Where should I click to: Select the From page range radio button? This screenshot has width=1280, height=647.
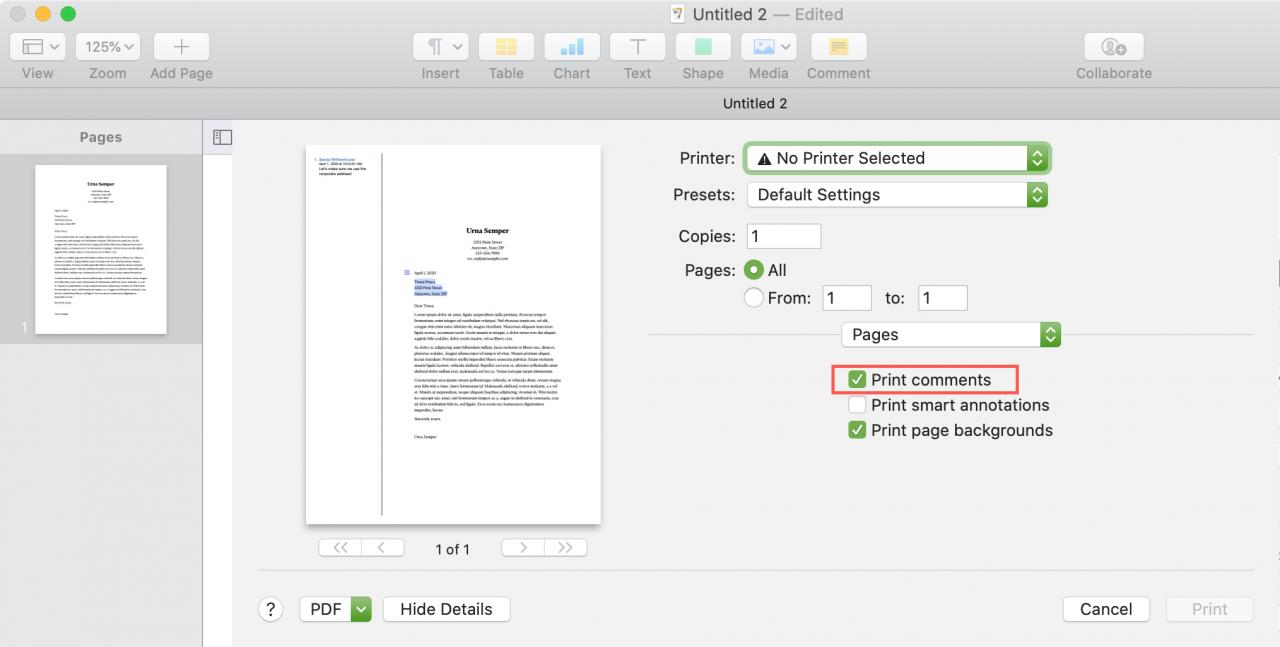[x=754, y=297]
